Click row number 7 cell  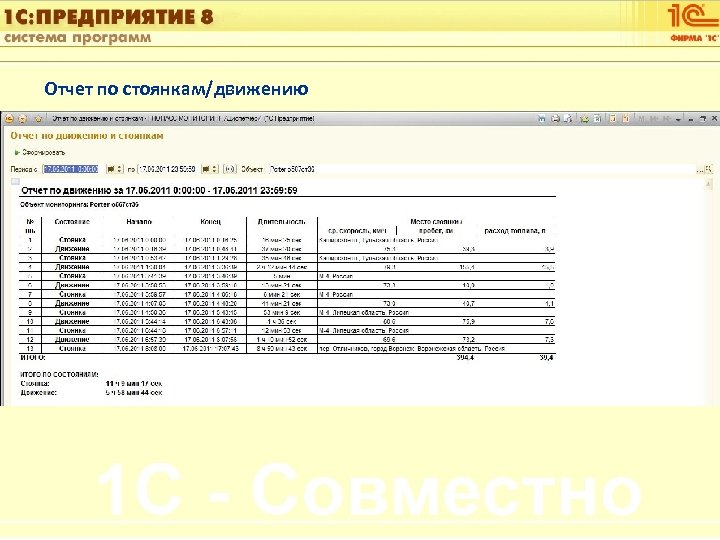tap(30, 294)
